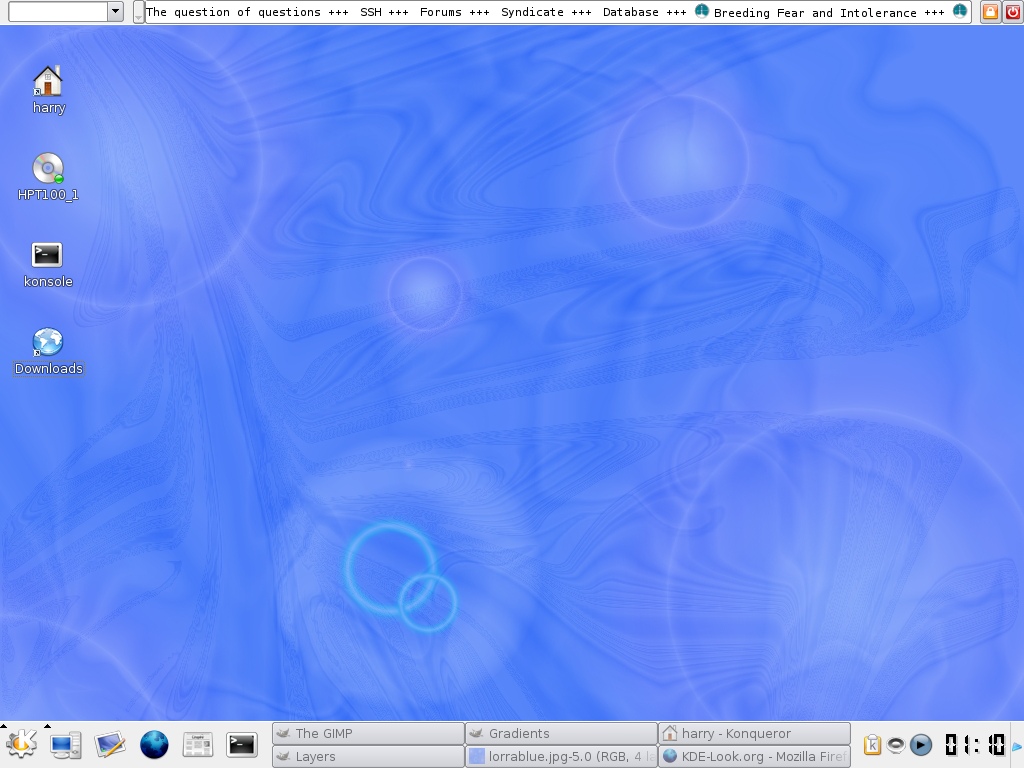Click the Syndicate ticker headline
The width and height of the screenshot is (1024, 768).
point(532,12)
